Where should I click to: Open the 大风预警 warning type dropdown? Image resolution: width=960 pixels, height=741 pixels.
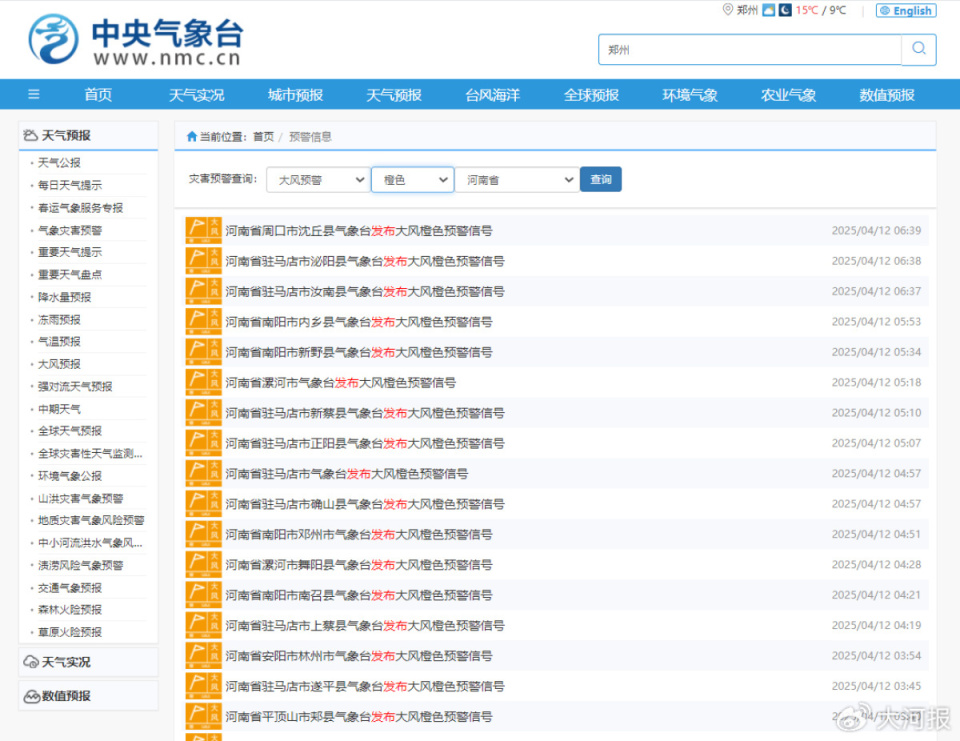tap(316, 179)
